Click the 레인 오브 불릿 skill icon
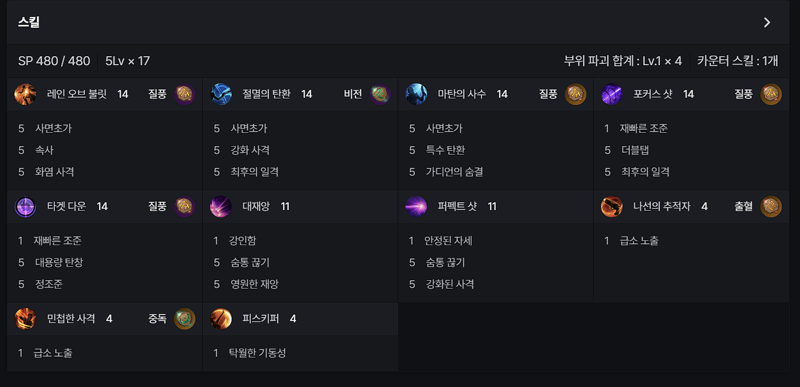The height and width of the screenshot is (387, 800). point(25,94)
